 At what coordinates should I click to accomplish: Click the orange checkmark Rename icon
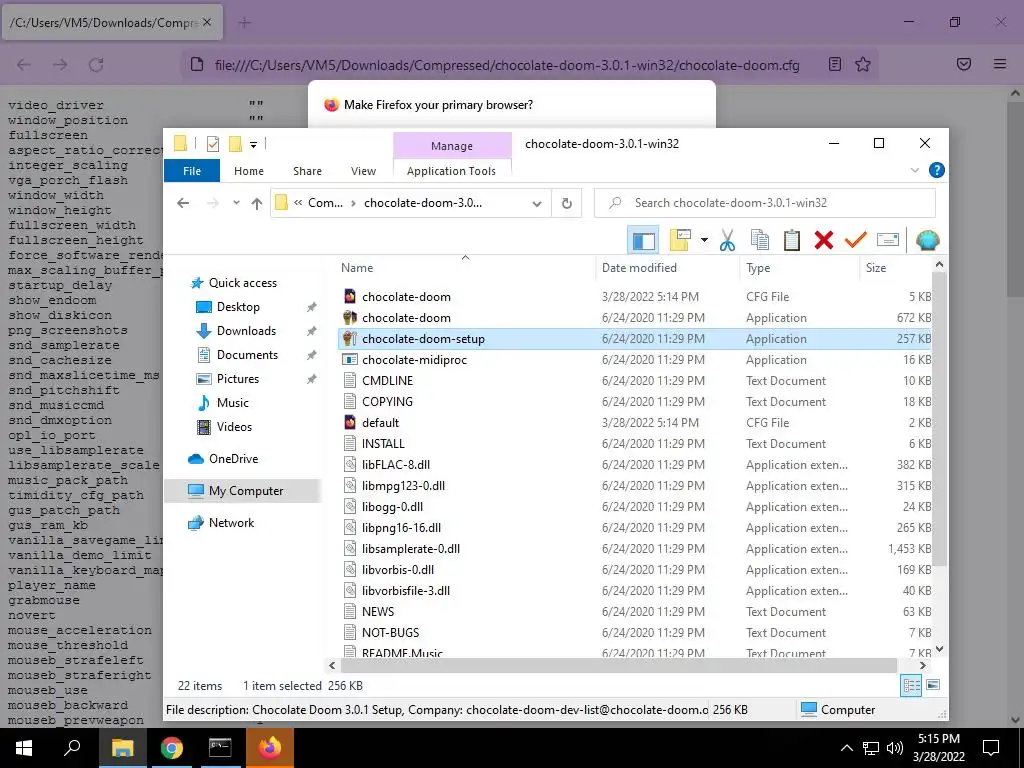click(x=856, y=240)
